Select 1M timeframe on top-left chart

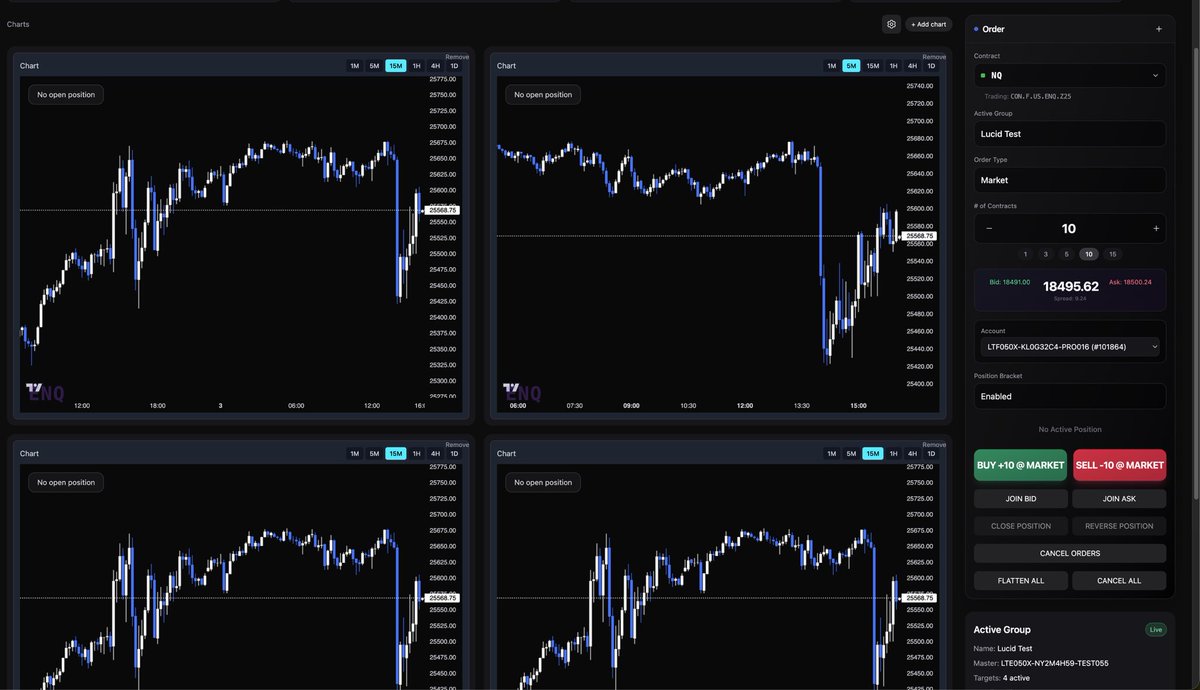[354, 66]
